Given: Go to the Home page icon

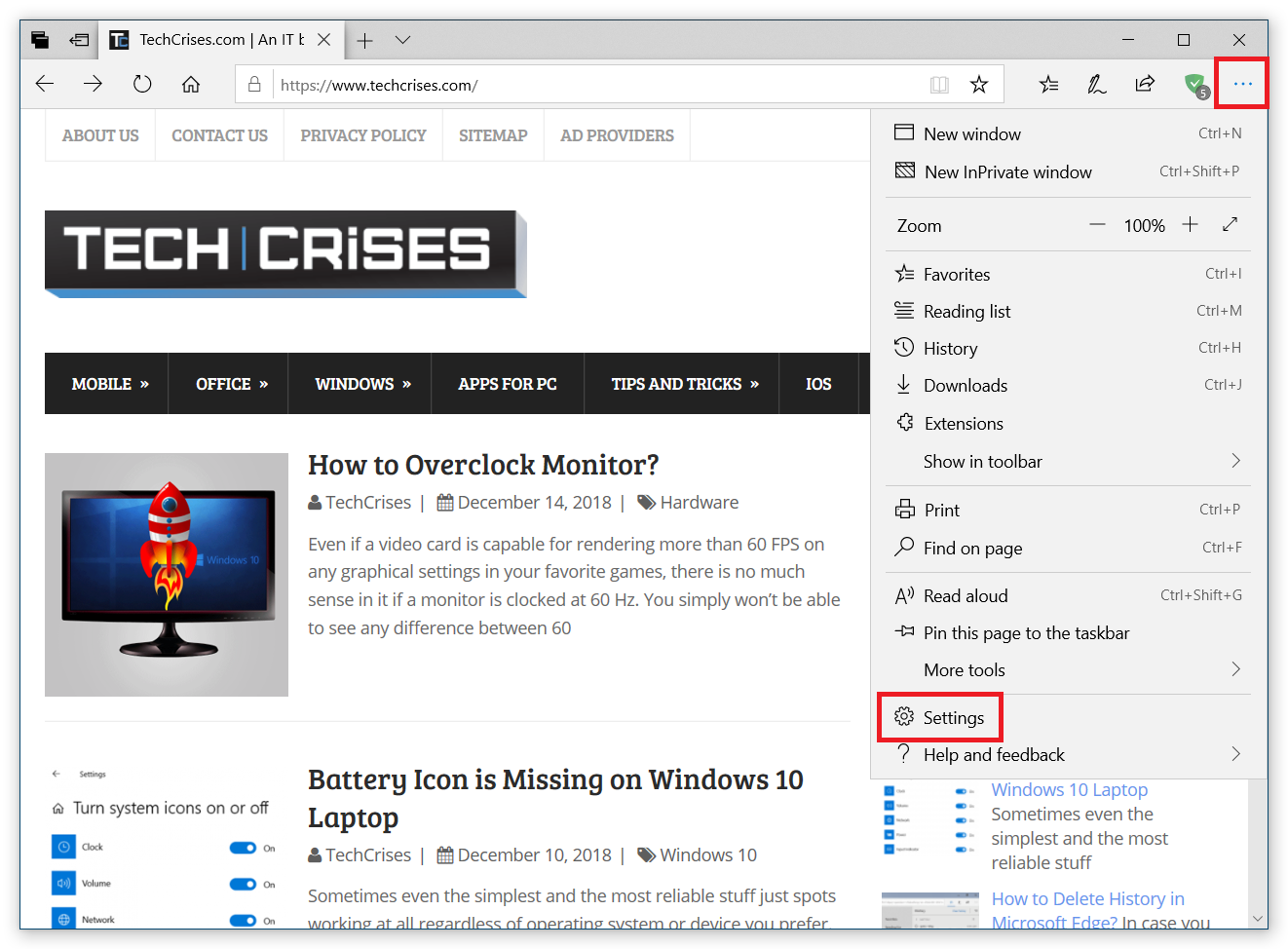Looking at the screenshot, I should (191, 84).
